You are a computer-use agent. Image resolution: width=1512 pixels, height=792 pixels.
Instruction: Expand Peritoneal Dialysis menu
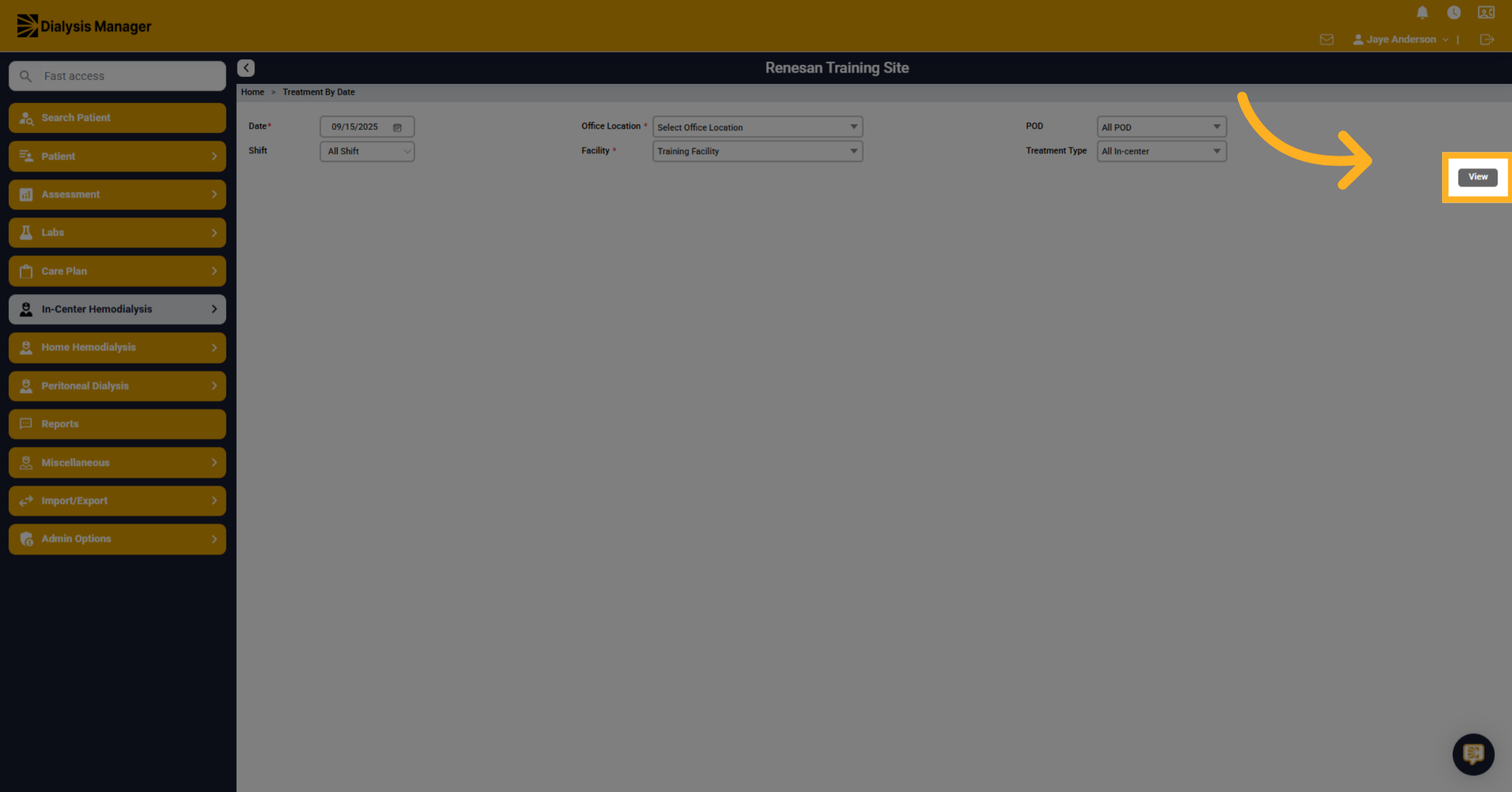point(117,386)
